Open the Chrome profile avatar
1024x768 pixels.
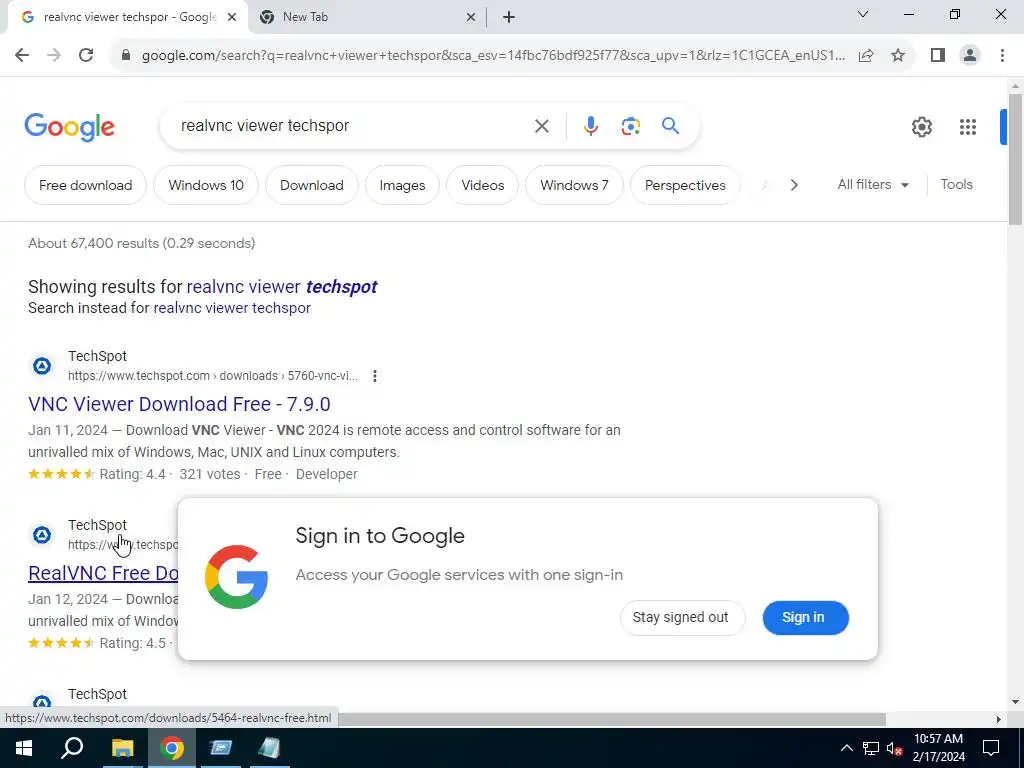click(x=970, y=56)
